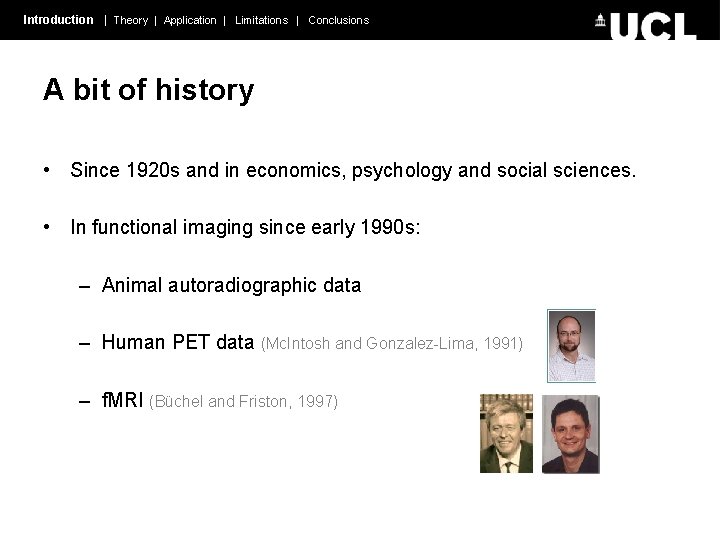Select the 'Since 1920s and in economics' bullet
Image resolution: width=720 pixels, height=540 pixels.
353,171
